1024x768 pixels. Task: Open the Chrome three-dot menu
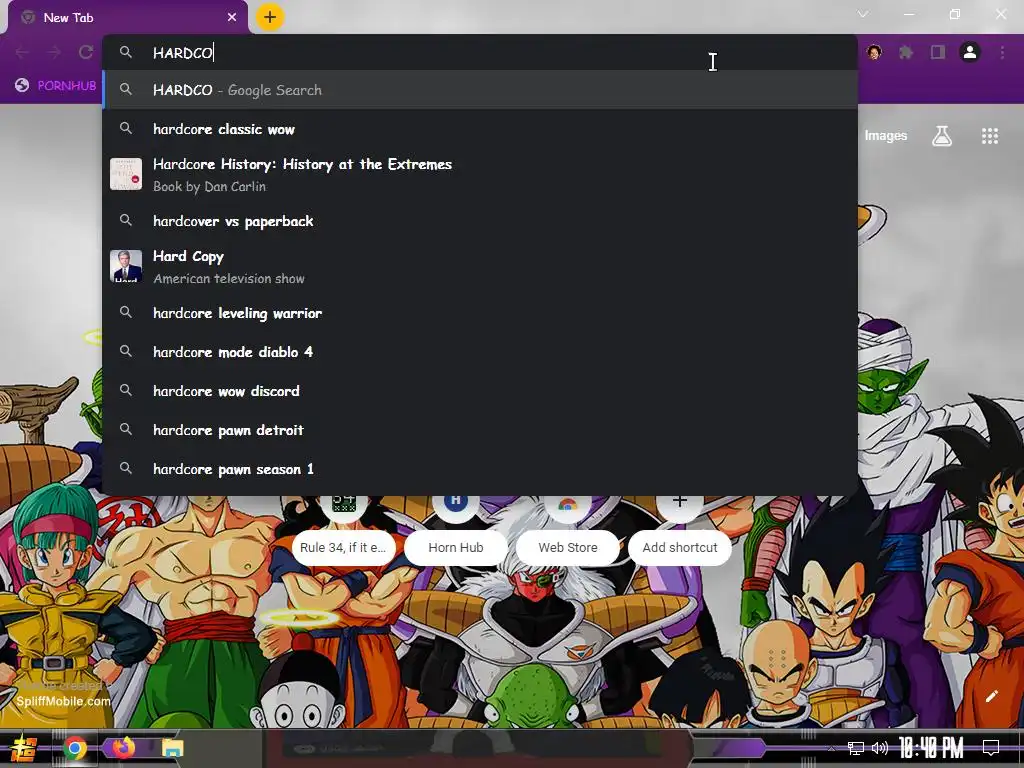[x=1002, y=52]
